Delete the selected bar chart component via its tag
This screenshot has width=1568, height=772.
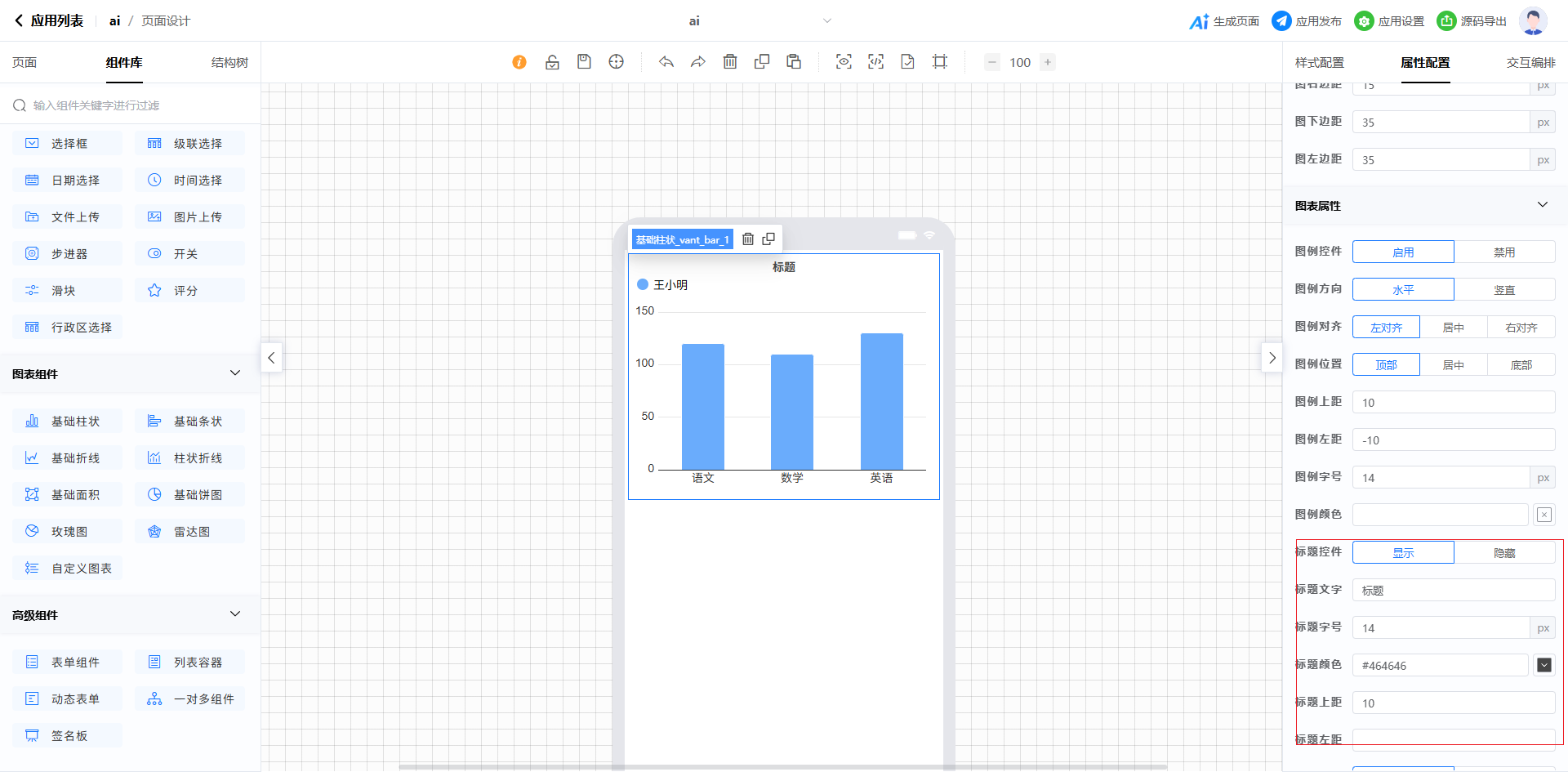tap(747, 239)
